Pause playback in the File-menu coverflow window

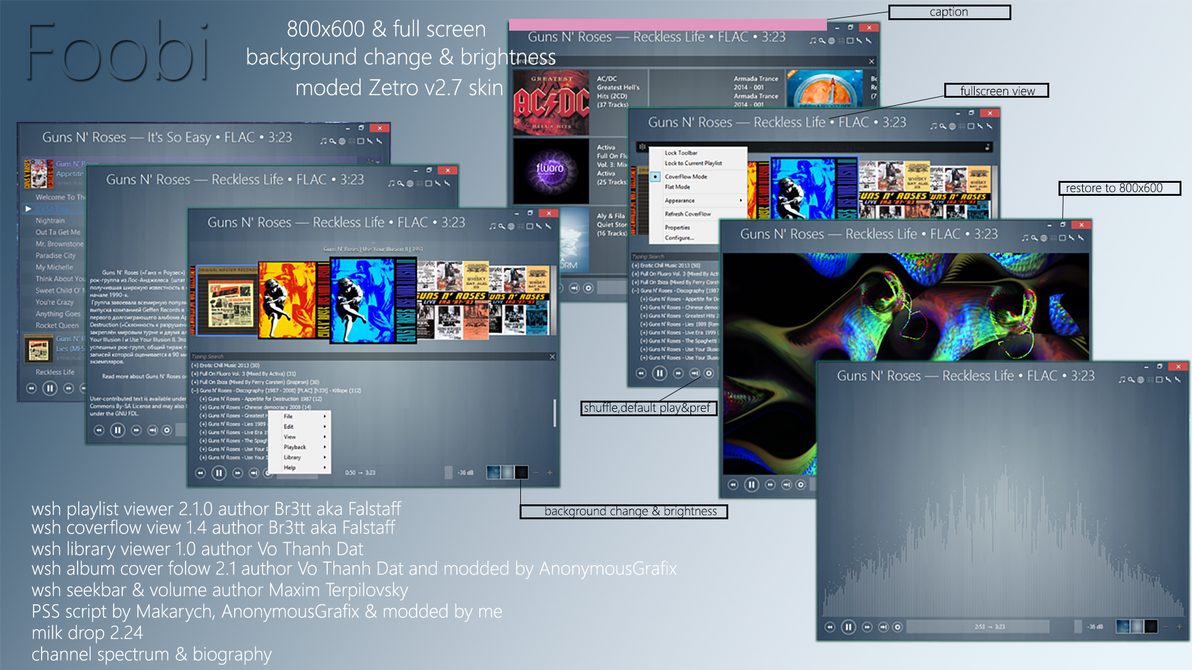(x=218, y=473)
